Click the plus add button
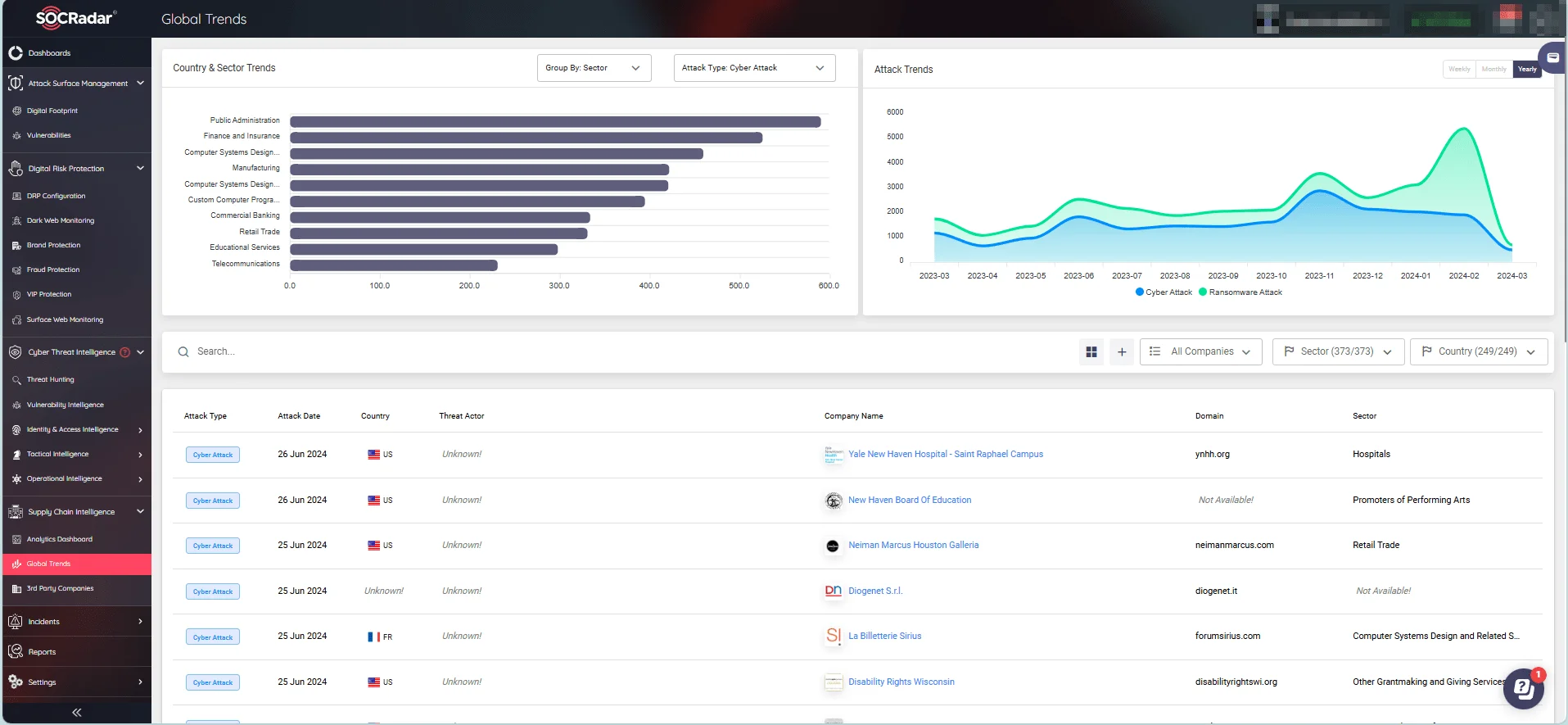The height and width of the screenshot is (725, 1568). pyautogui.click(x=1122, y=351)
